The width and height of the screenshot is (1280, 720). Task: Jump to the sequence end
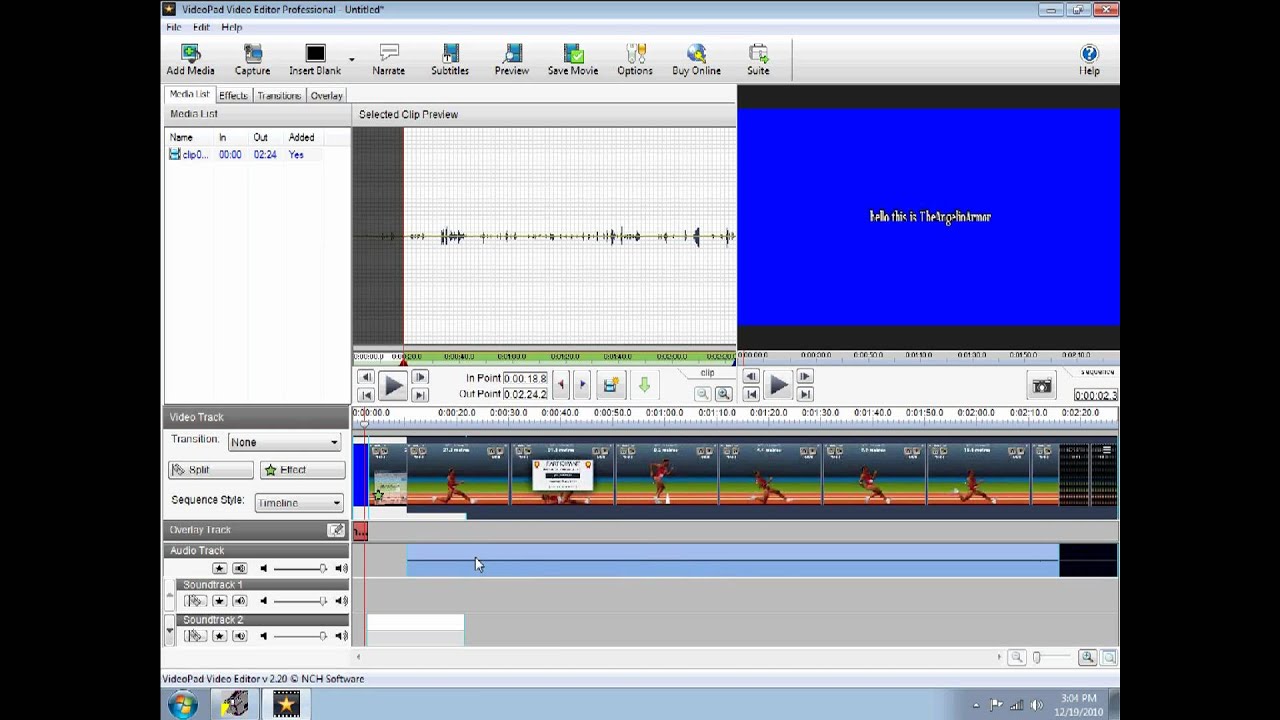tap(805, 395)
